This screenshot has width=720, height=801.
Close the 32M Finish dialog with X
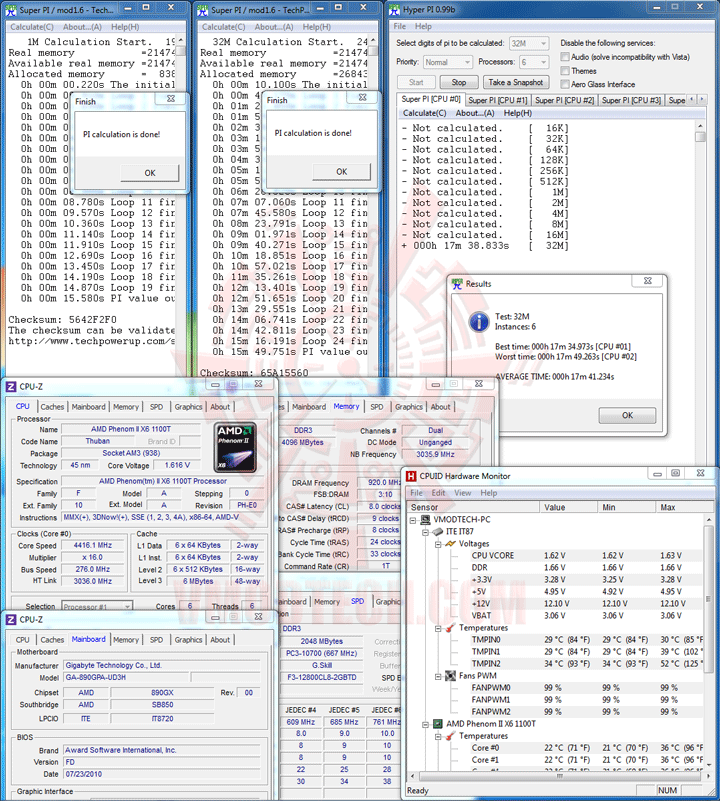click(x=362, y=97)
